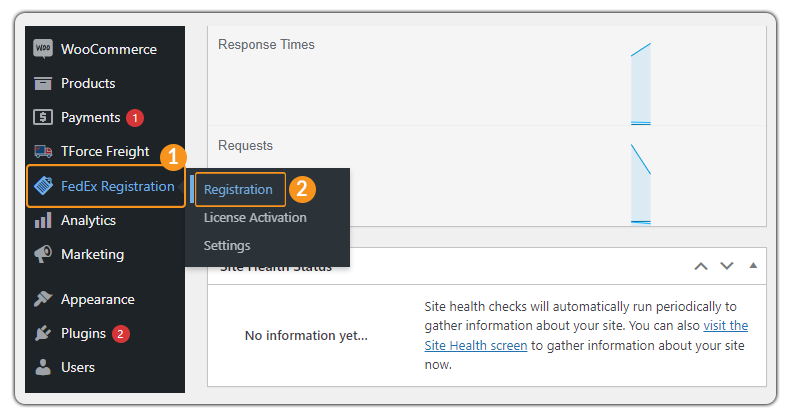Click the Plugins update count badge
The height and width of the screenshot is (416, 790).
(120, 333)
